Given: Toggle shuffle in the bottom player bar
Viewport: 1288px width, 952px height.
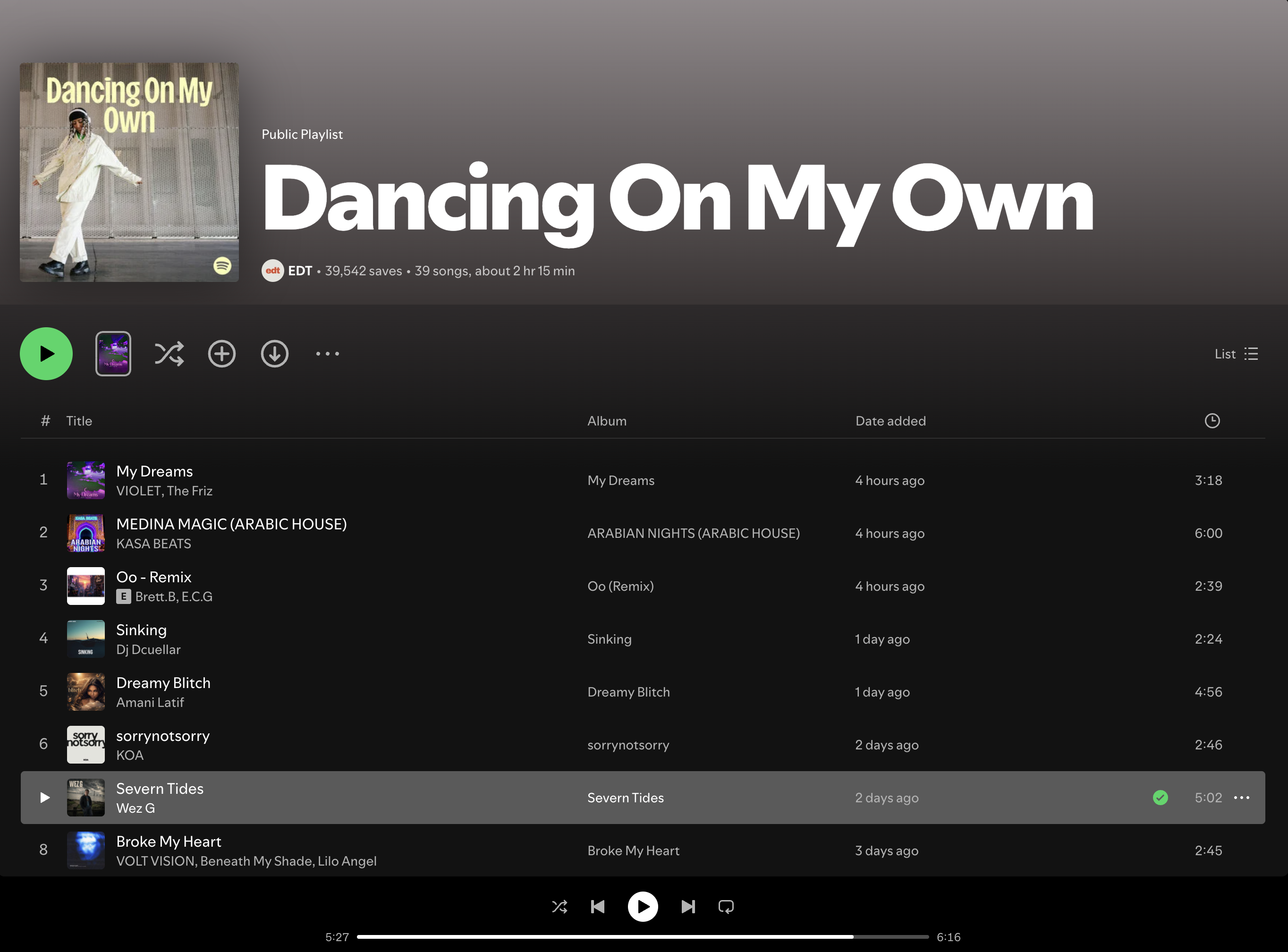Looking at the screenshot, I should click(x=559, y=907).
